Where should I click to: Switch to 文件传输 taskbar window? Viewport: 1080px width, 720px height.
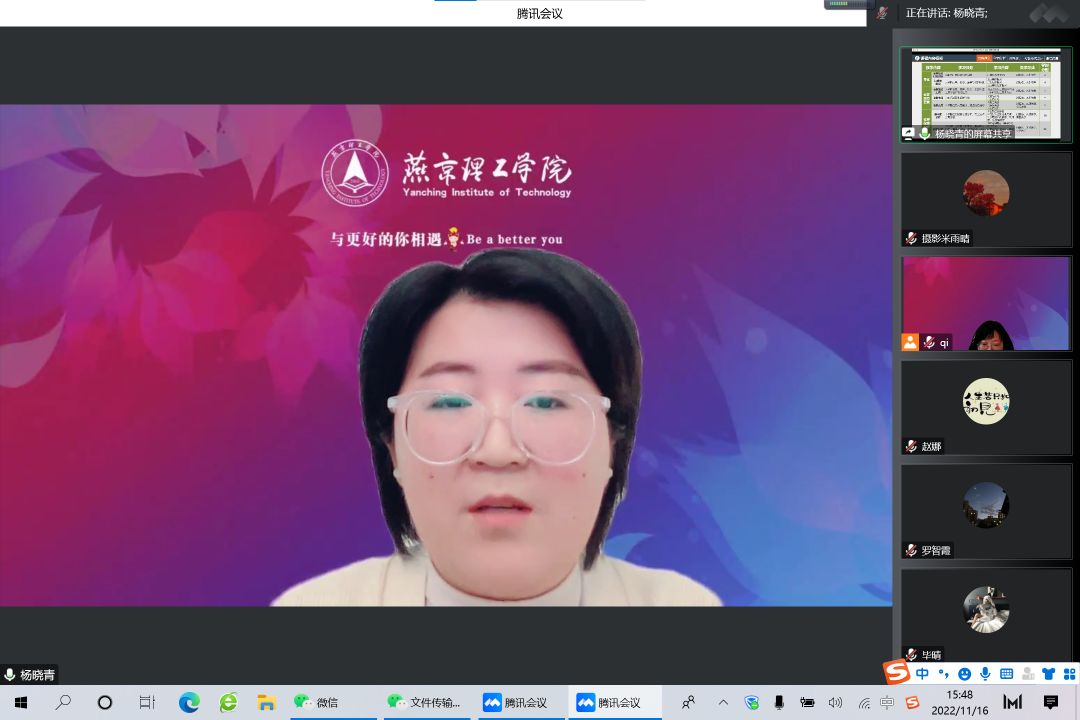pyautogui.click(x=424, y=703)
